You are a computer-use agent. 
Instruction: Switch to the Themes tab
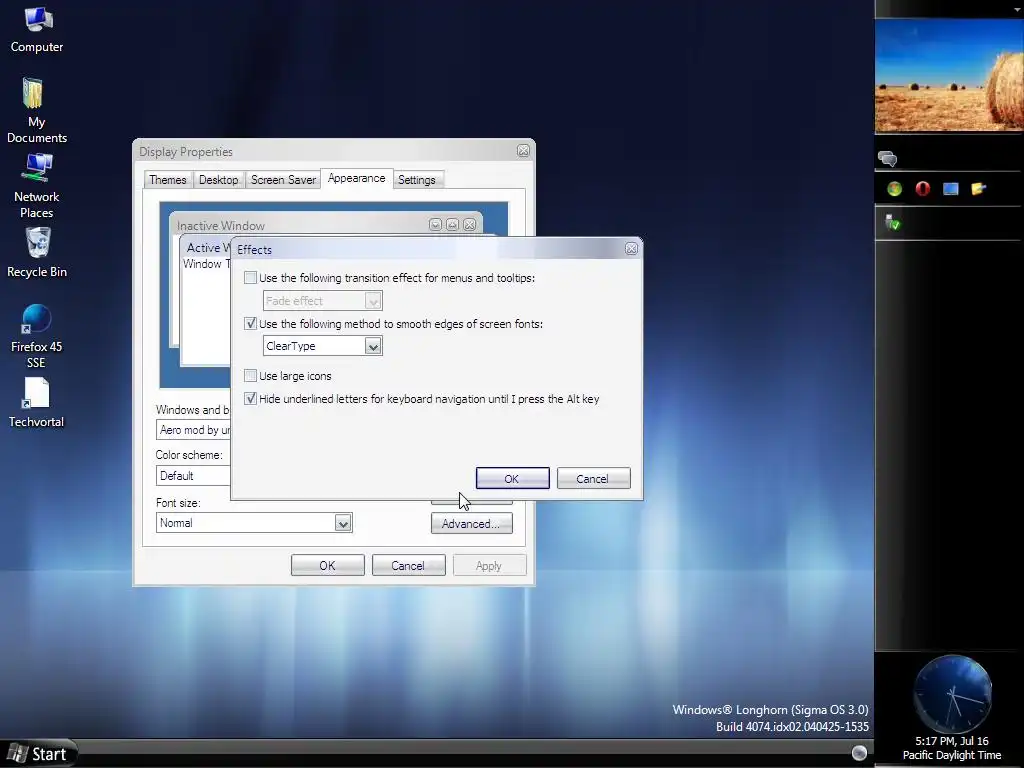point(168,180)
